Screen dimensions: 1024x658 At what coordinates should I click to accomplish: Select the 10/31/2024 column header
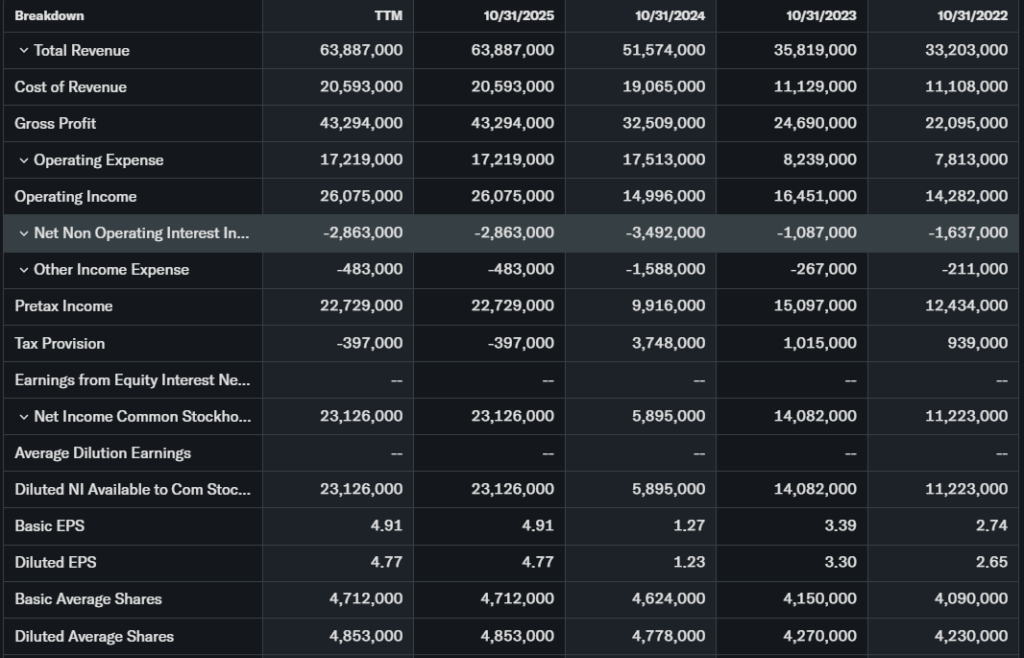pyautogui.click(x=669, y=16)
